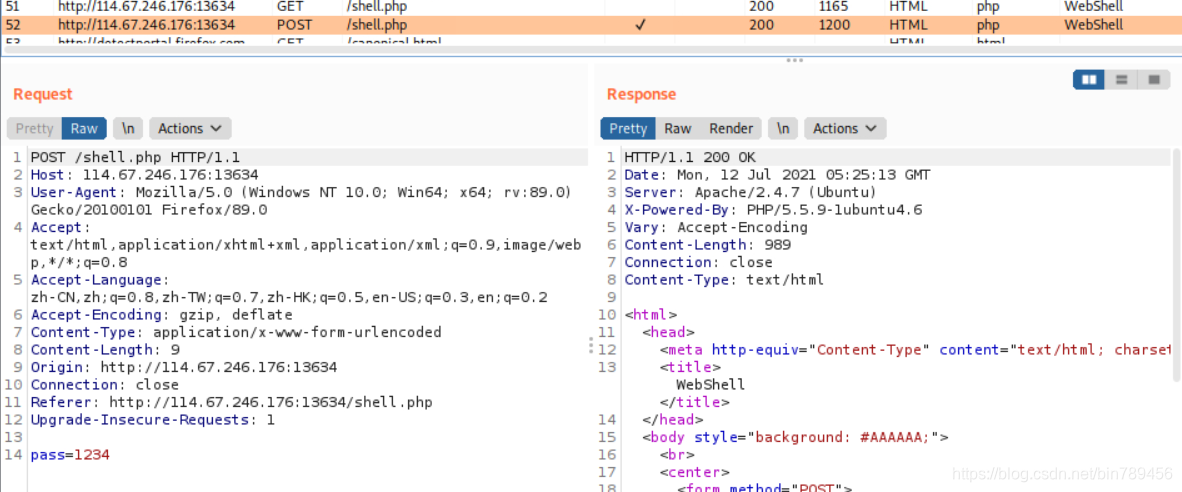1182x492 pixels.
Task: Toggle Request non-printable \n characters
Action: coord(128,128)
